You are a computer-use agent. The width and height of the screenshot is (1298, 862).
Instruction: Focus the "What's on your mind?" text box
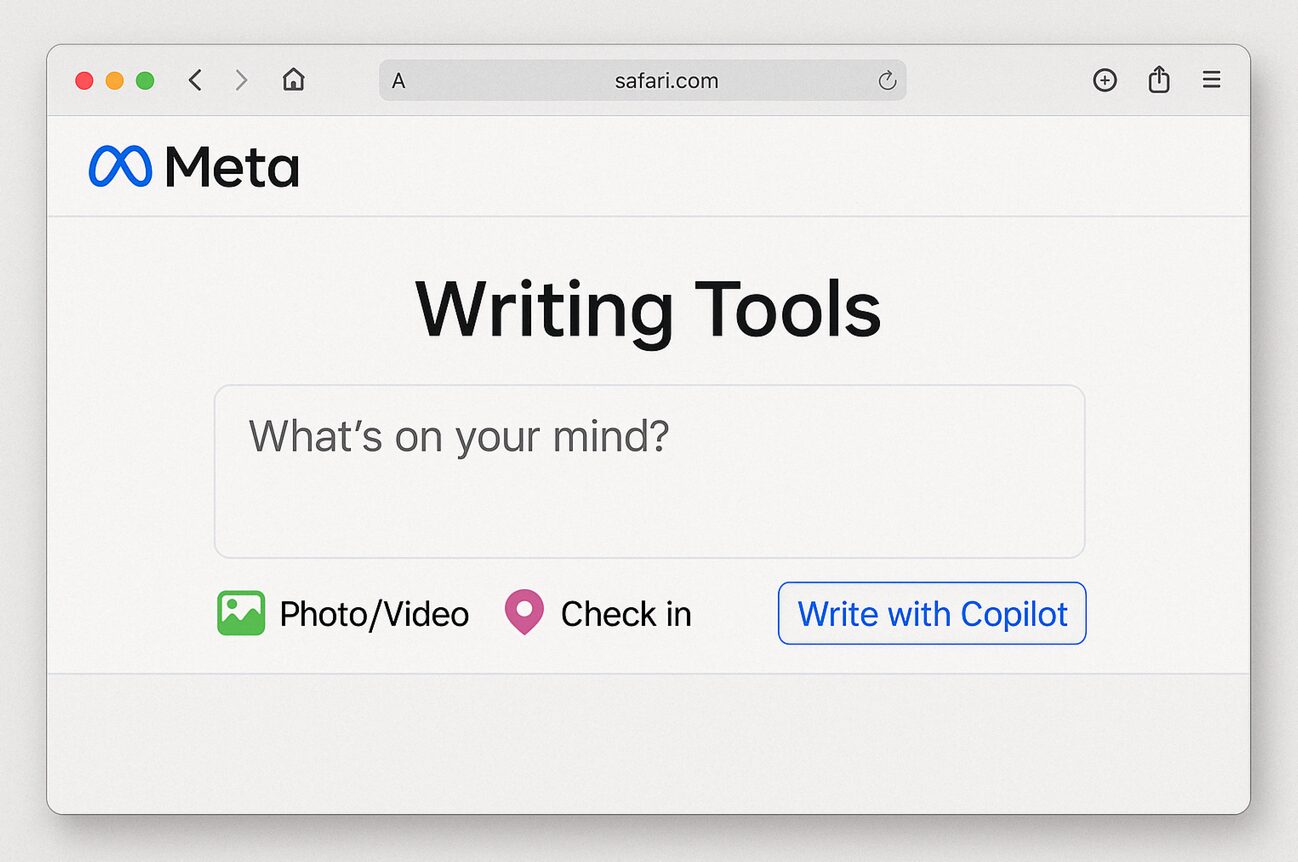pyautogui.click(x=649, y=471)
